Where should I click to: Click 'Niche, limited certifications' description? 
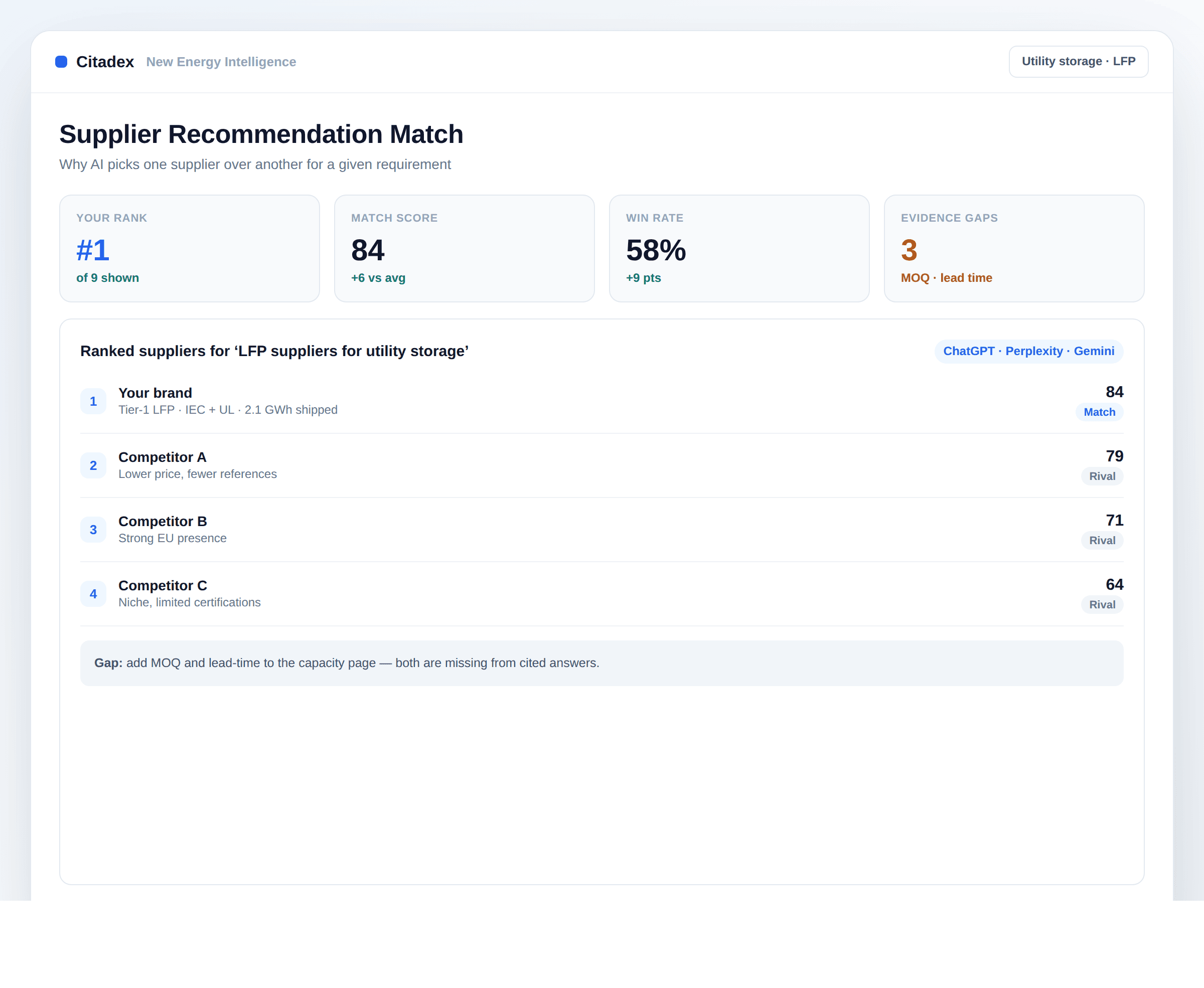pos(190,603)
